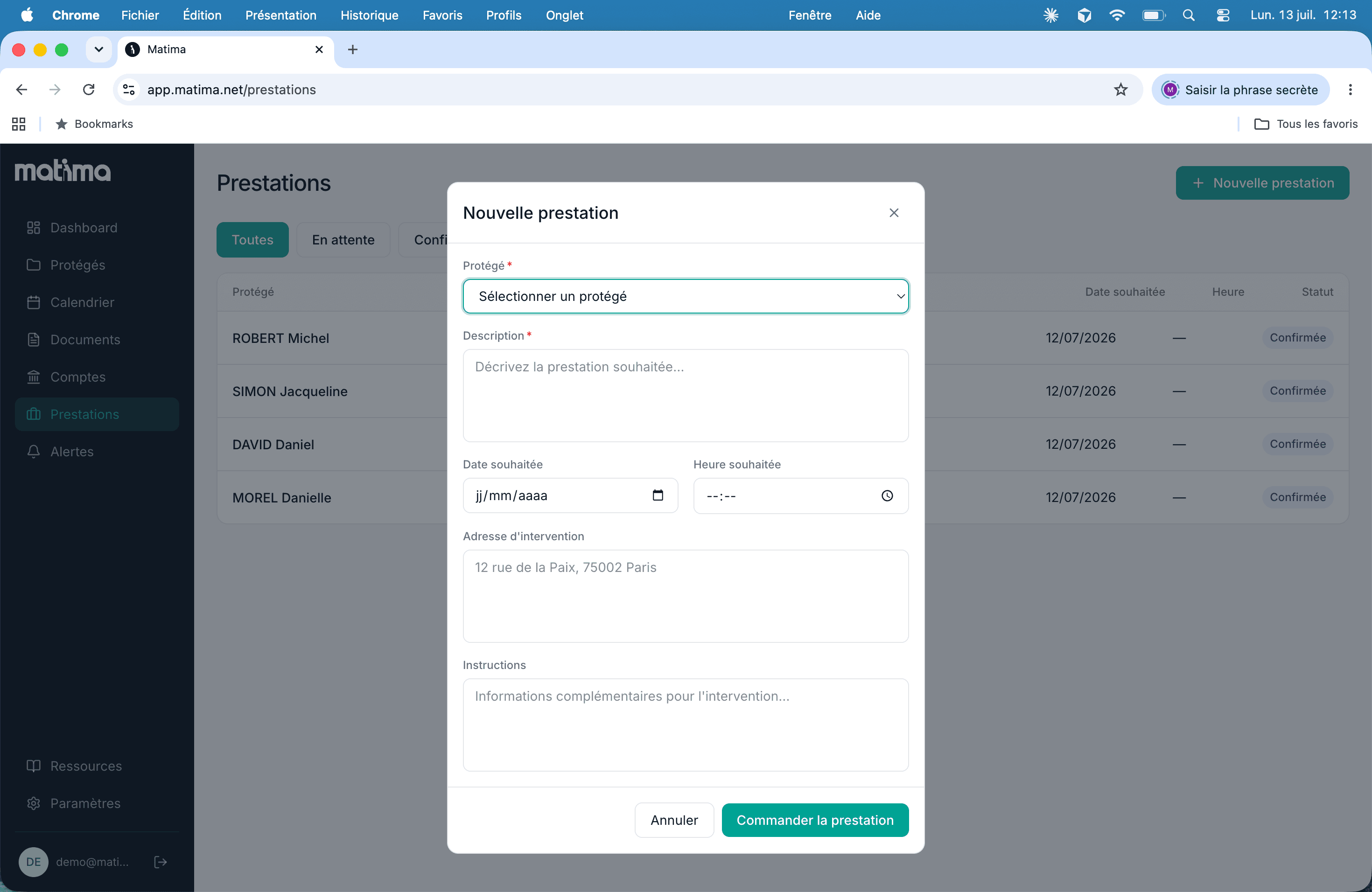Screen dimensions: 1372x892
Task: Open Tous les favoris folder
Action: click(1306, 124)
